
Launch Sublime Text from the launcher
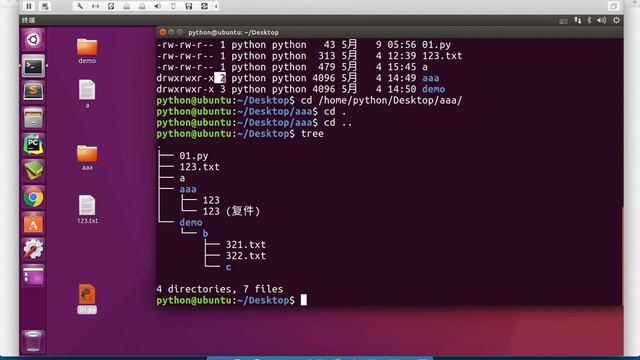(33, 91)
